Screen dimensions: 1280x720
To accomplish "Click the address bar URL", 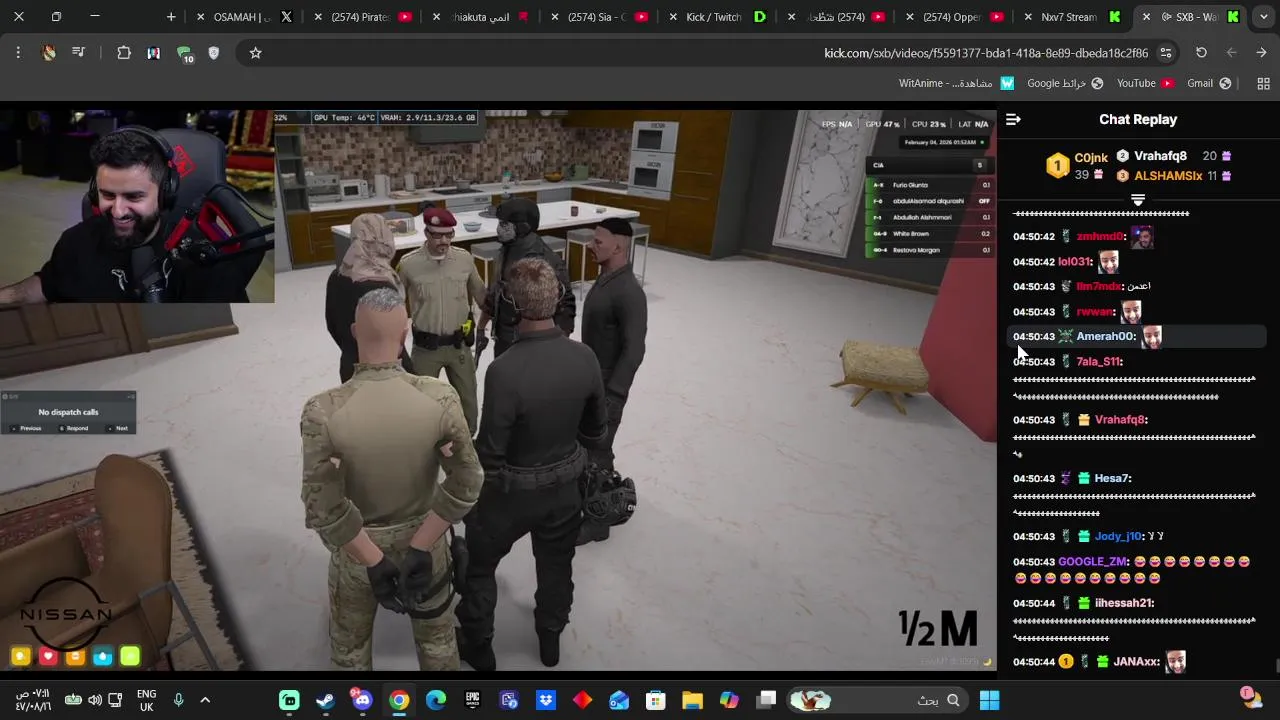I will point(985,53).
